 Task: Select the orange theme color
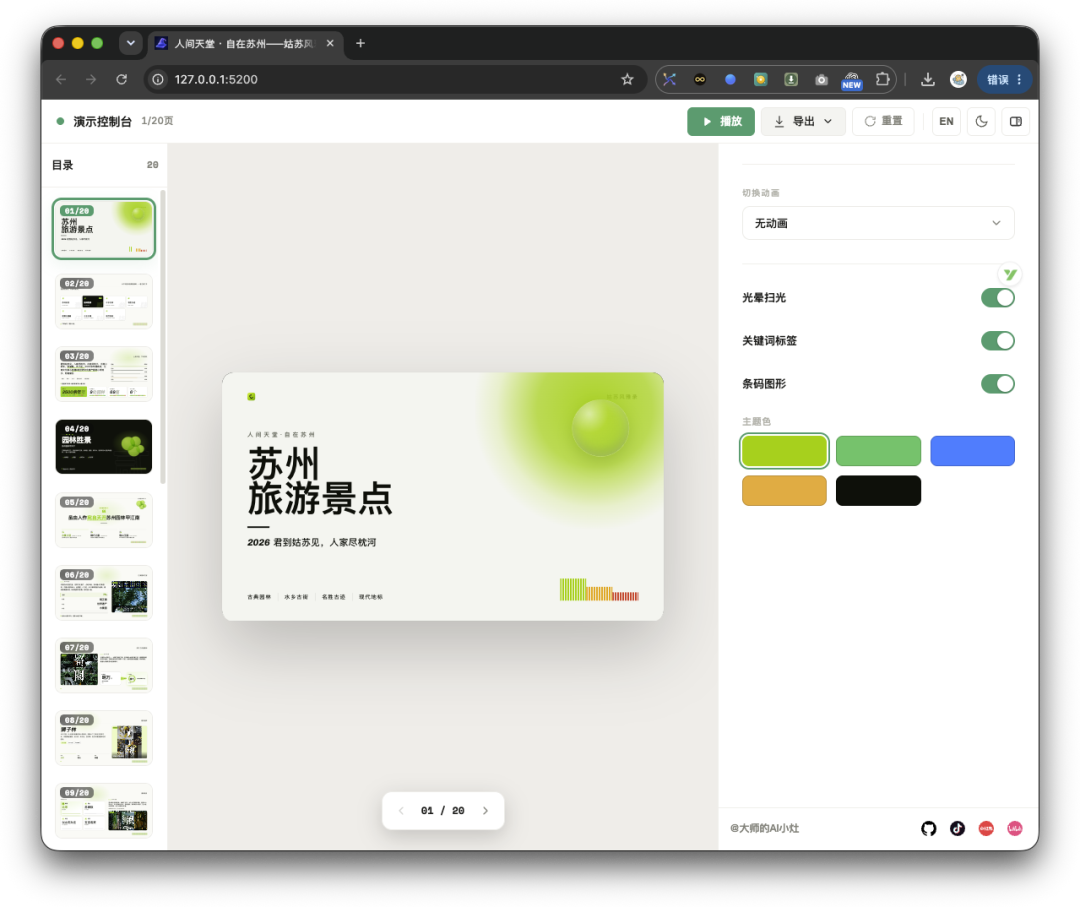pos(785,490)
